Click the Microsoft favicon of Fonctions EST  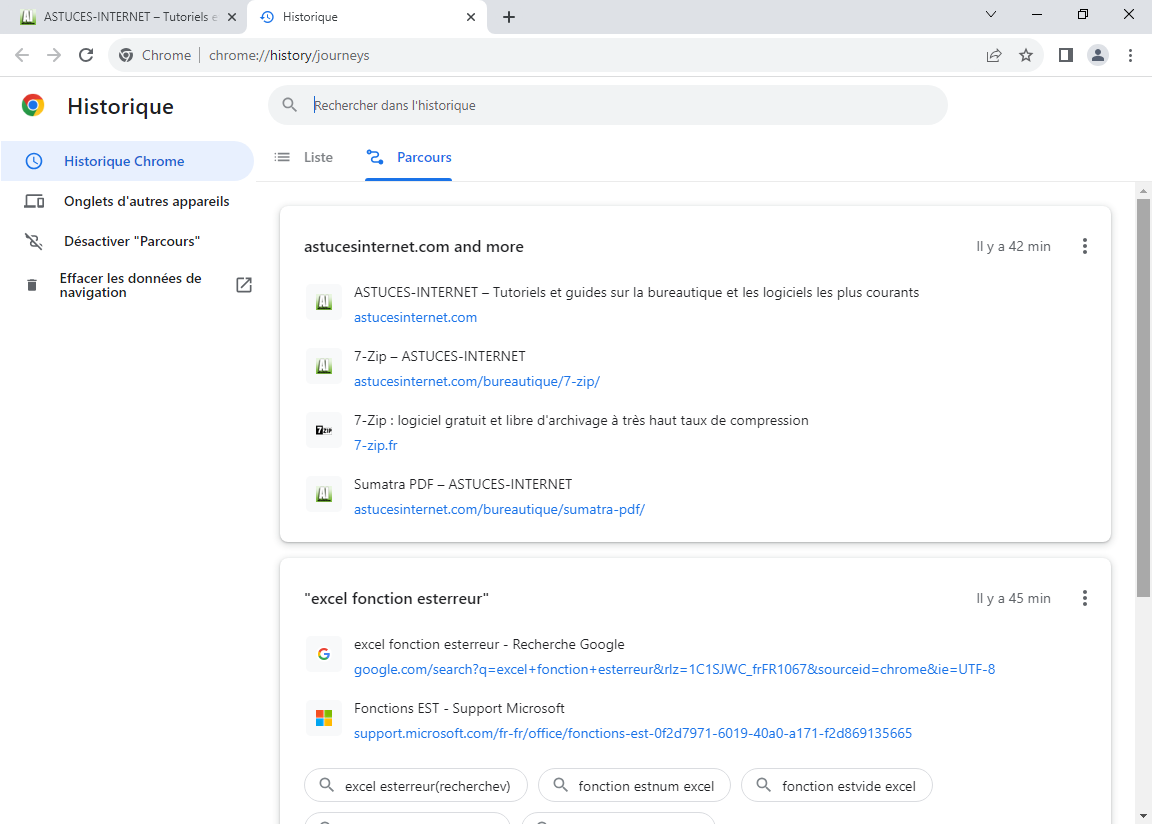(x=324, y=718)
